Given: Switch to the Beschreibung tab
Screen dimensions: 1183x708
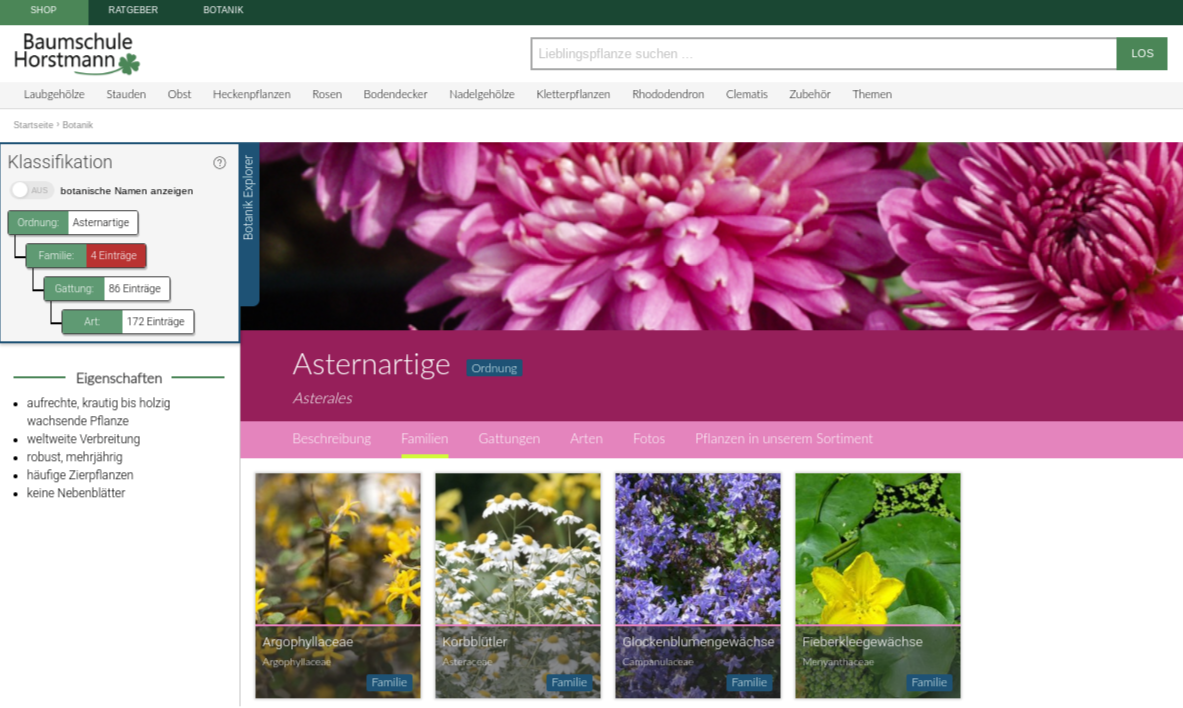Looking at the screenshot, I should (331, 439).
